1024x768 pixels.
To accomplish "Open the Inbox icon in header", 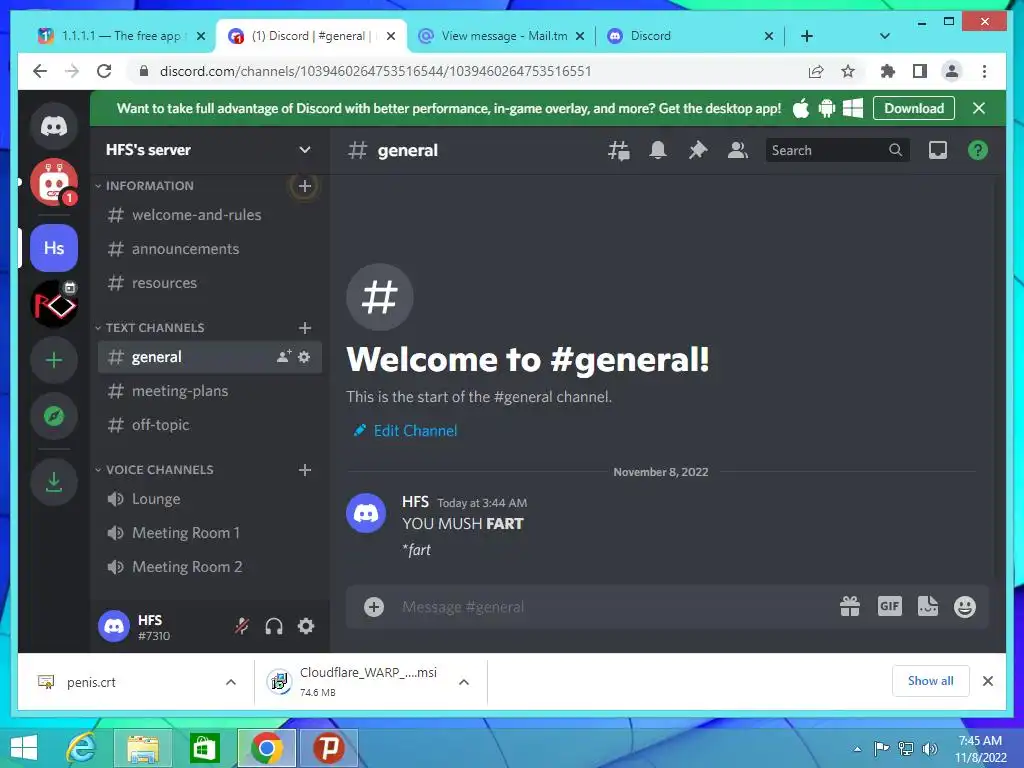I will [x=938, y=150].
